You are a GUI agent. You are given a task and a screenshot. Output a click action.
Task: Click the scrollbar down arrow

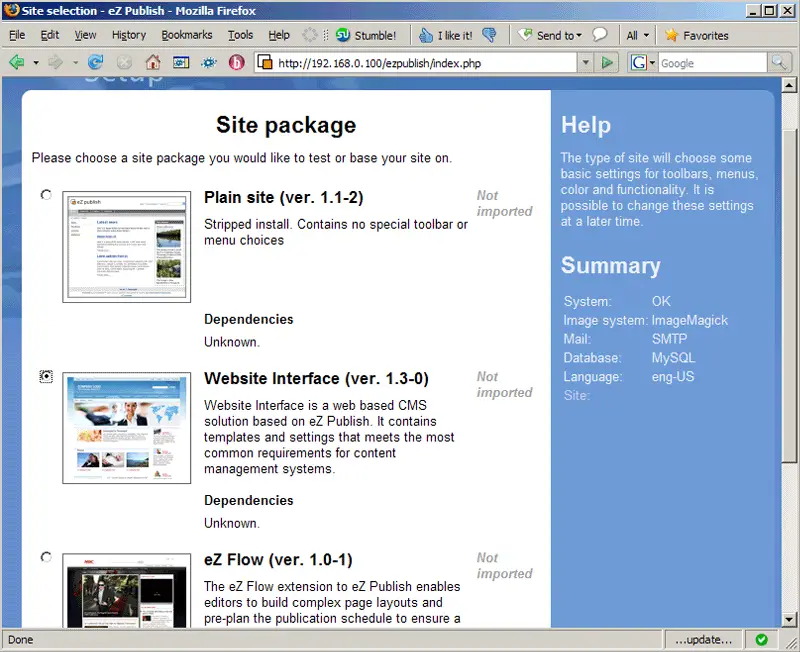point(789,620)
